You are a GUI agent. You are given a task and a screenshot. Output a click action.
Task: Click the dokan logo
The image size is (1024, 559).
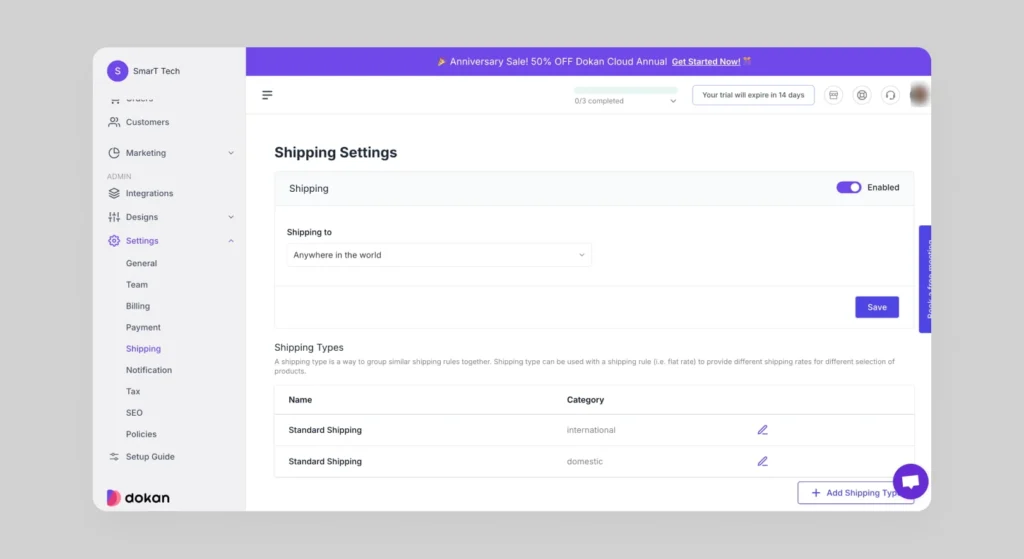(138, 498)
